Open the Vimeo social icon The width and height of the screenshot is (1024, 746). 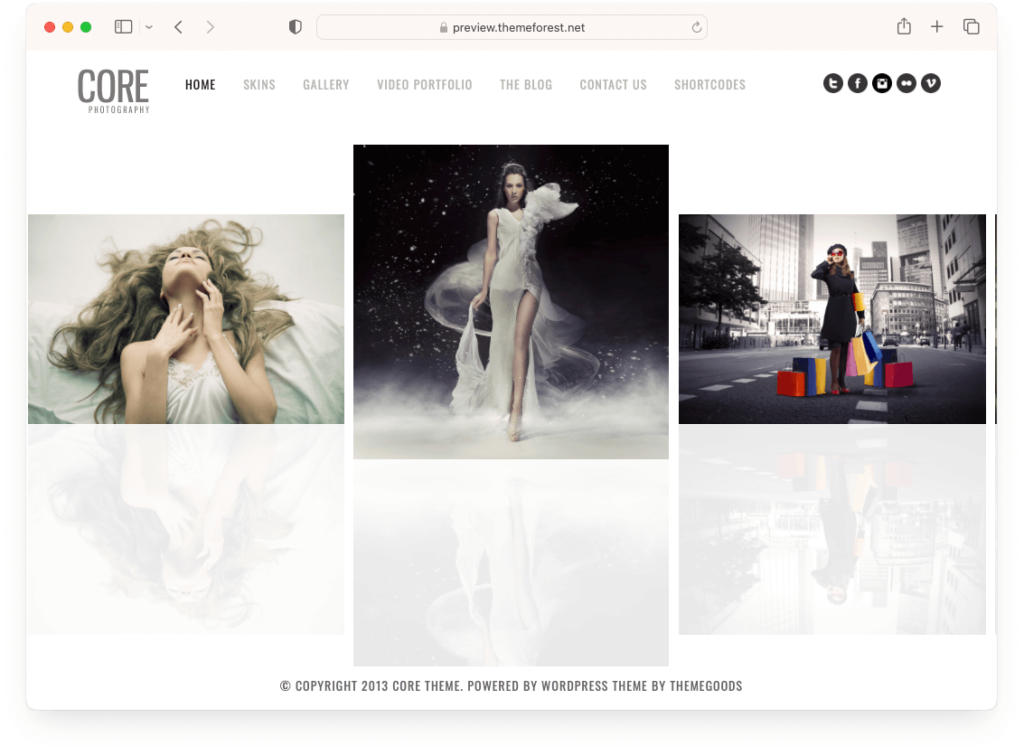coord(931,84)
